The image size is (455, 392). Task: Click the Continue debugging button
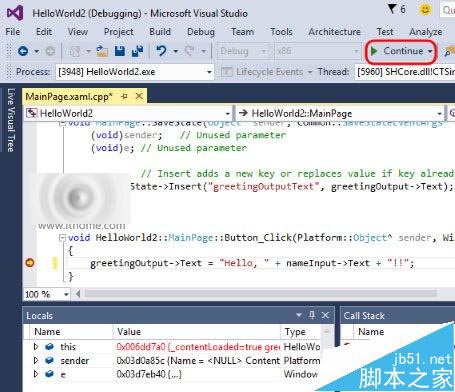pos(397,51)
